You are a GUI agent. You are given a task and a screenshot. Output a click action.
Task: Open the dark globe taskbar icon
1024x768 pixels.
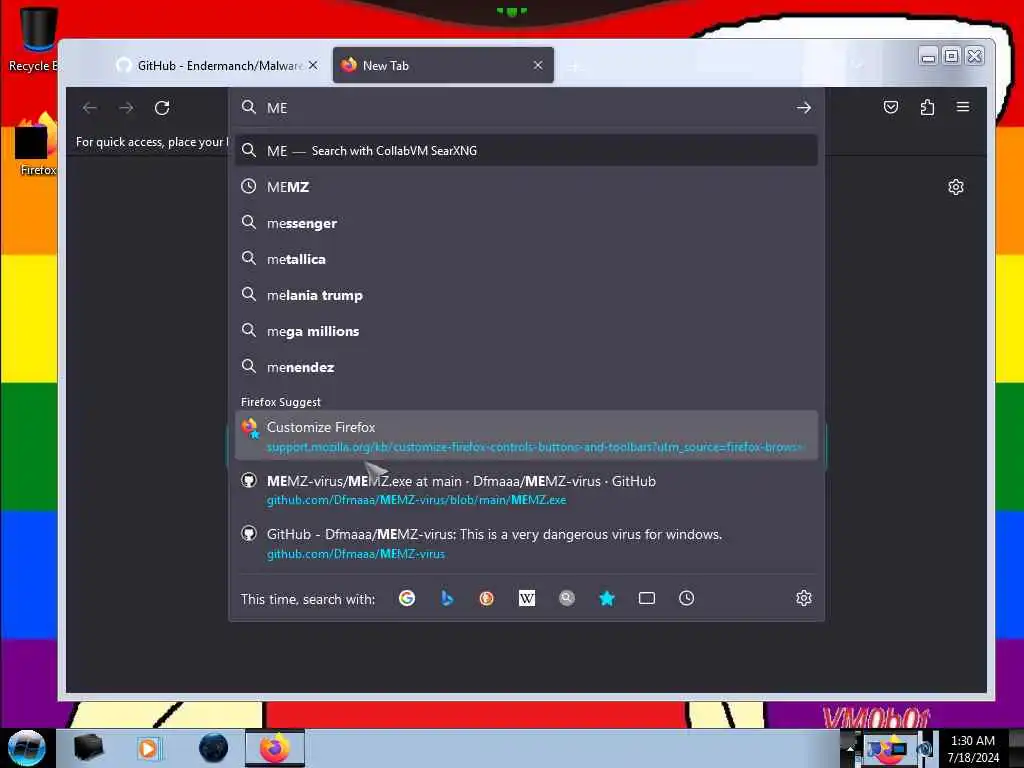pyautogui.click(x=214, y=748)
